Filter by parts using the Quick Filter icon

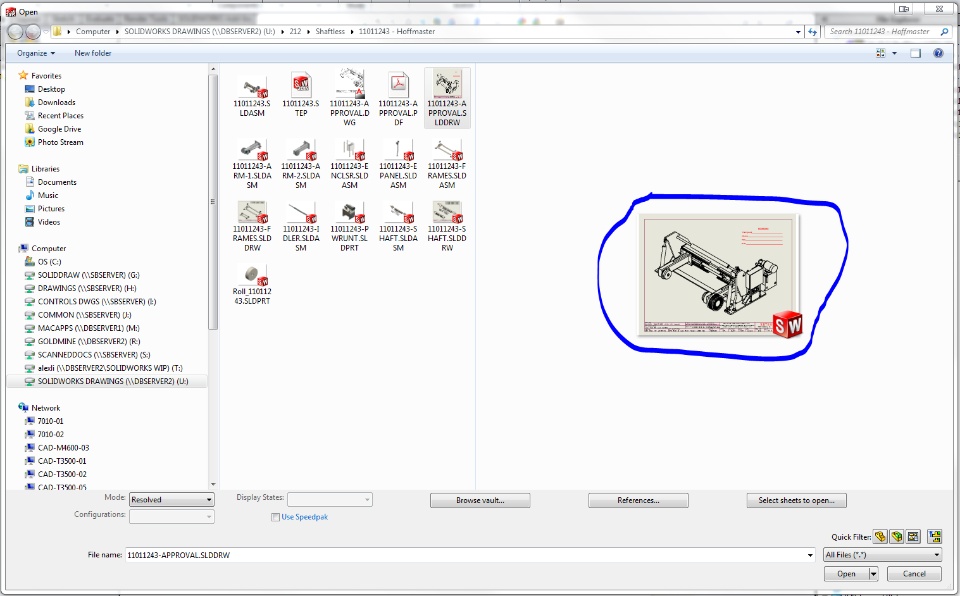[880, 537]
